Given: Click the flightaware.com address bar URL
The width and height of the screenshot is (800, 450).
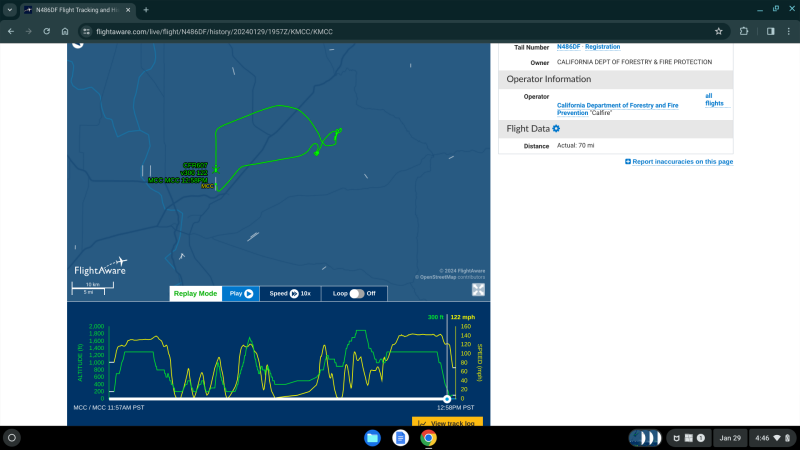Looking at the screenshot, I should pyautogui.click(x=214, y=32).
